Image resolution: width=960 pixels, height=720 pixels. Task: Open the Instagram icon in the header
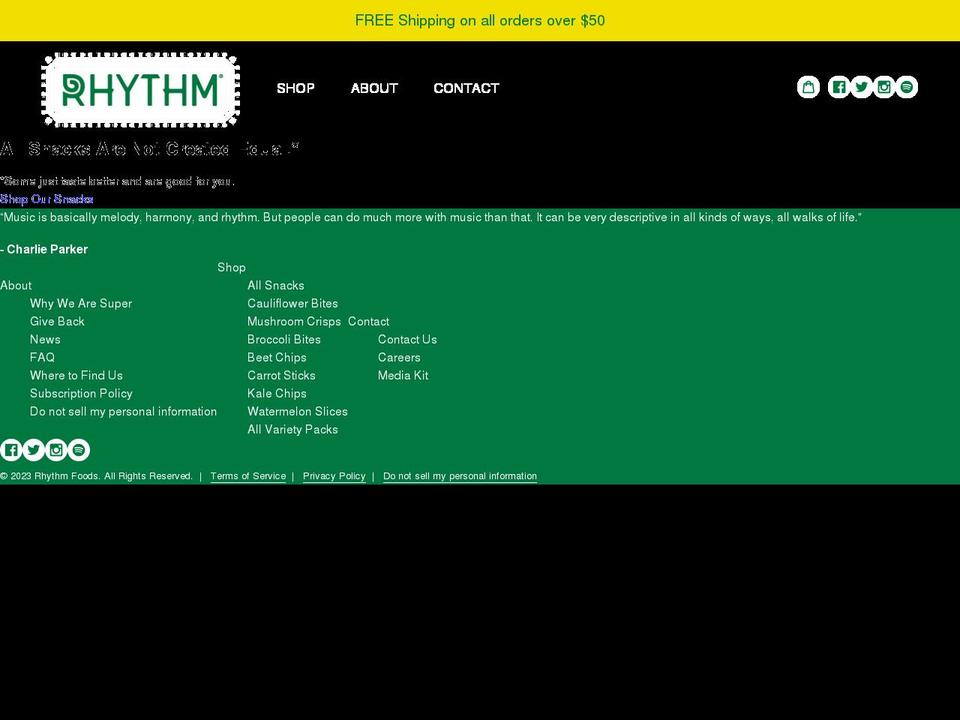click(x=884, y=87)
